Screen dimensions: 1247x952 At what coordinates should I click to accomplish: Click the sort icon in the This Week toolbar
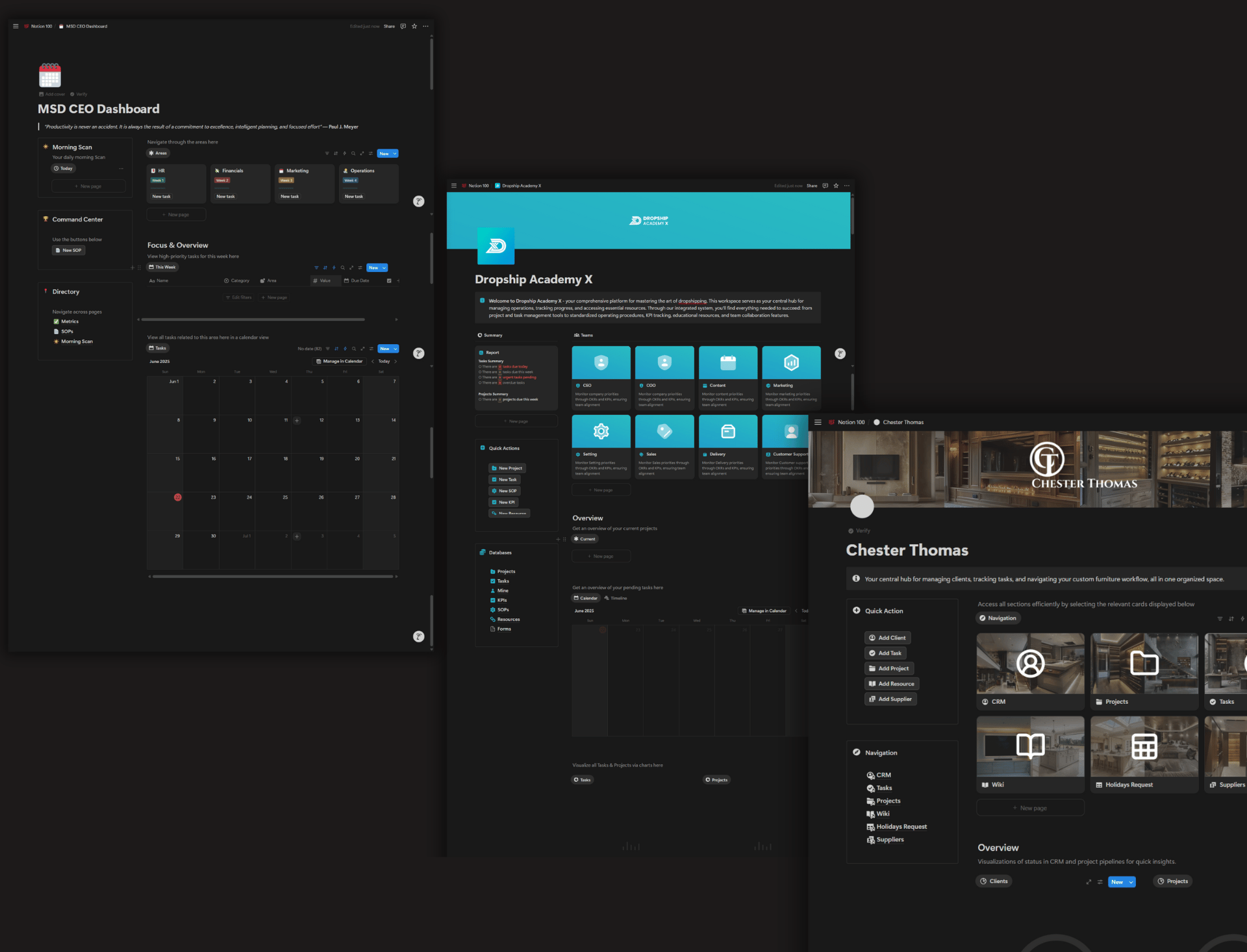tap(325, 268)
